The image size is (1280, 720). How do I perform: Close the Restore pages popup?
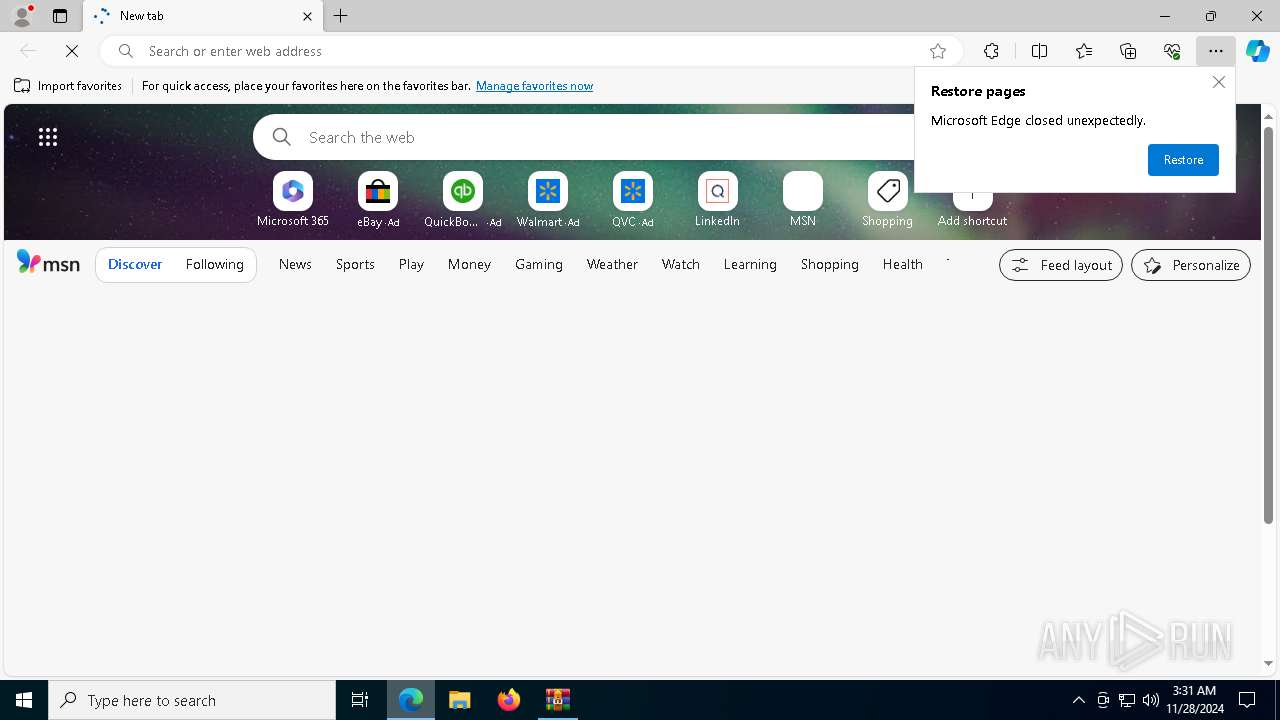1218,82
